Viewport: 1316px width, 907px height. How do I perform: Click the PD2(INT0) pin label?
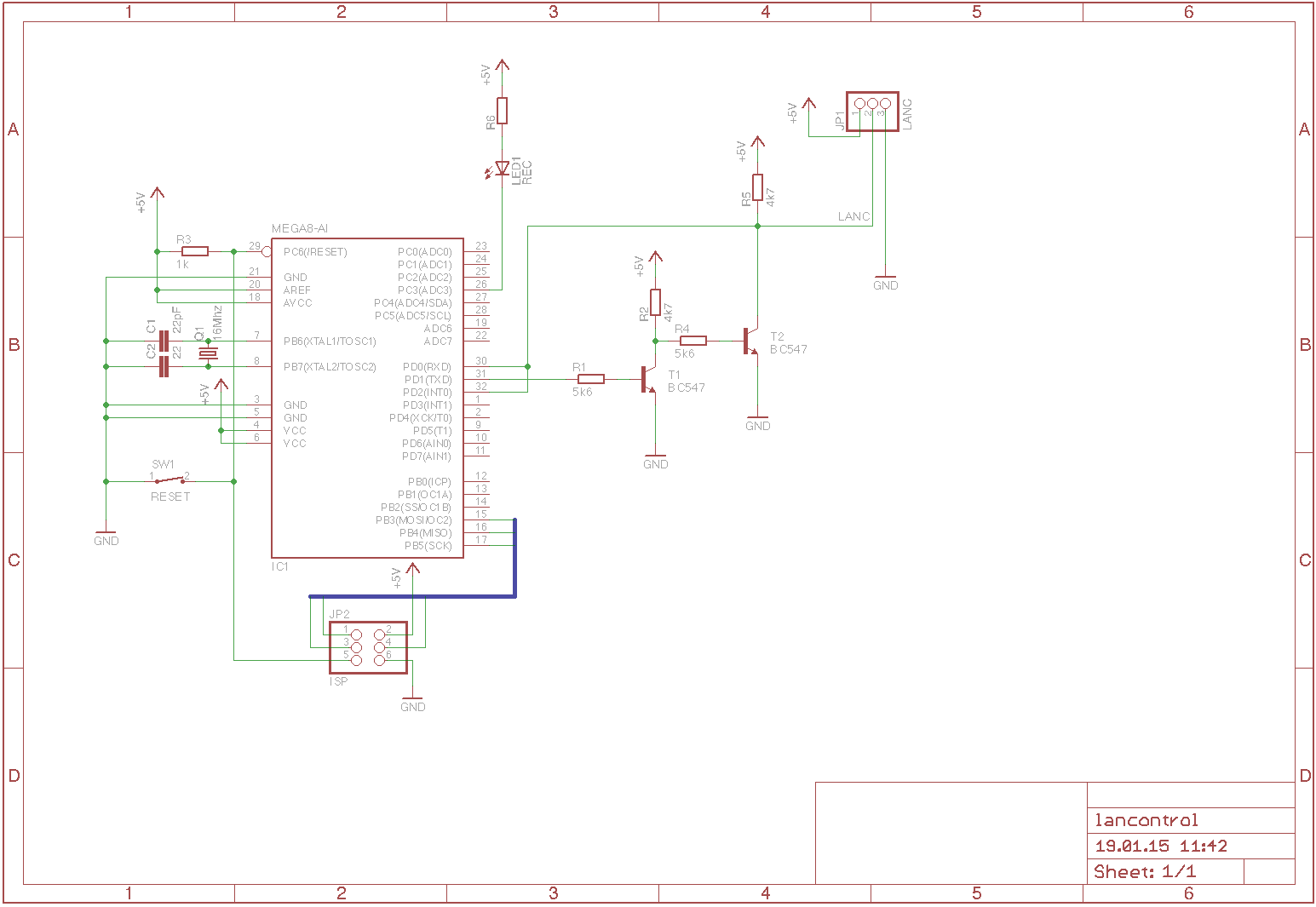427,393
